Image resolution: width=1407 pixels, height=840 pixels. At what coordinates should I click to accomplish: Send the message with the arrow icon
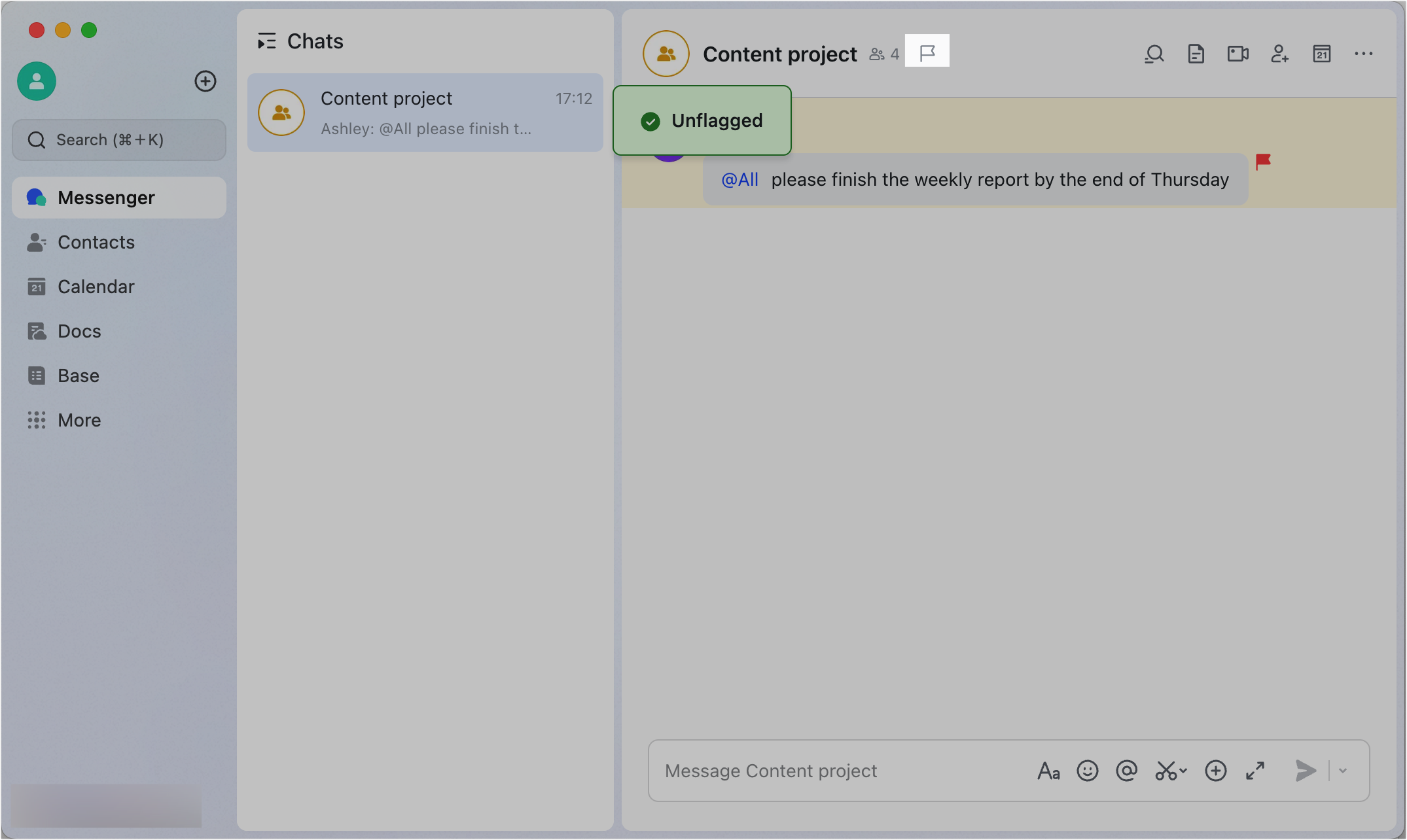tap(1305, 771)
